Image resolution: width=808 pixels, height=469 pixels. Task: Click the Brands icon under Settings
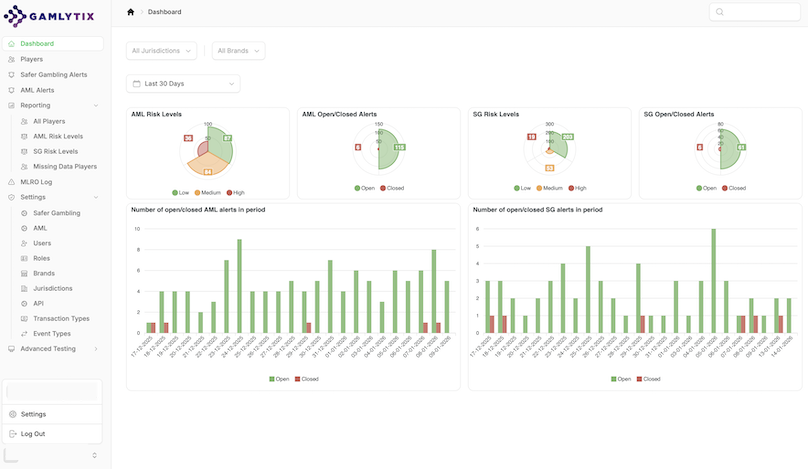[23, 273]
